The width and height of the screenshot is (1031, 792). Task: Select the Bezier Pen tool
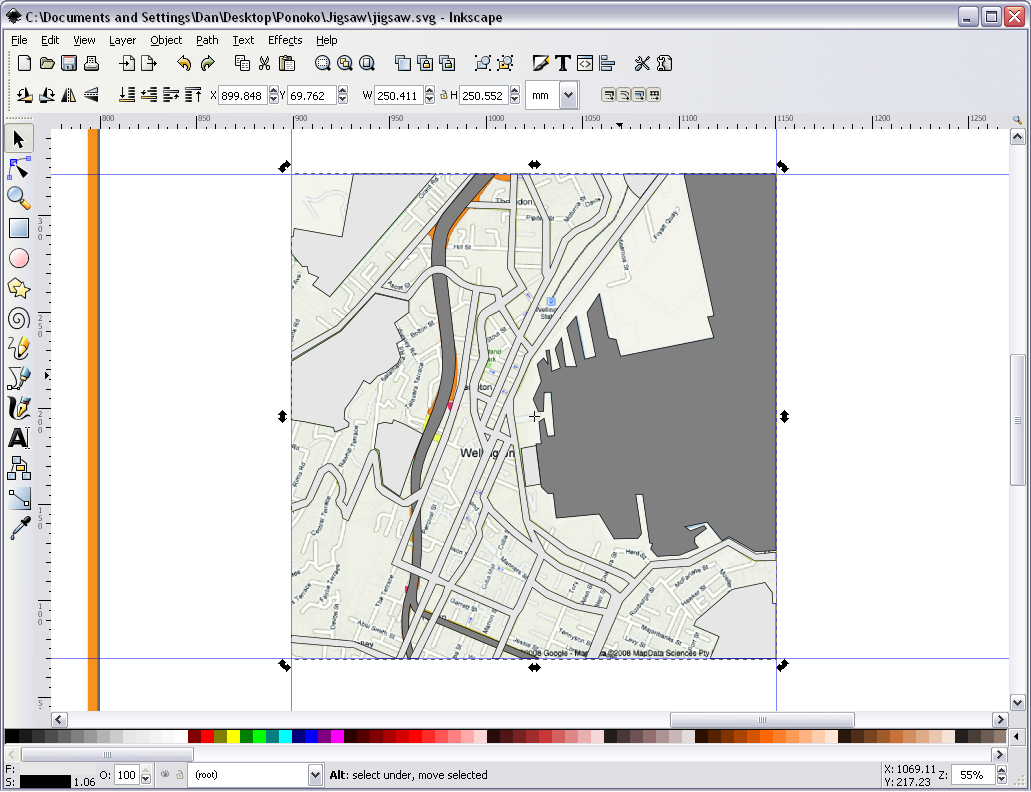pos(18,379)
